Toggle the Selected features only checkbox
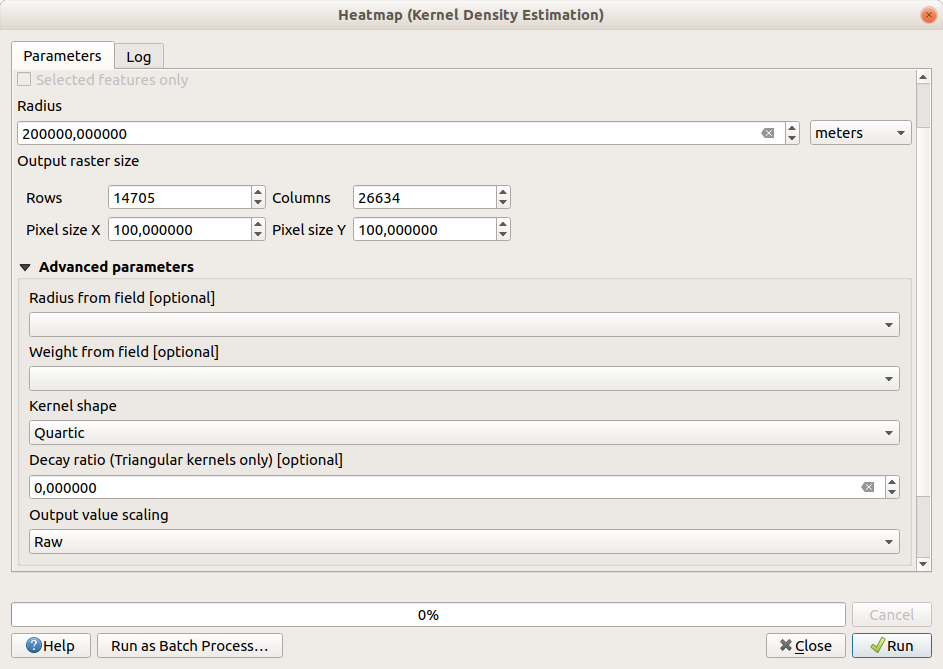The width and height of the screenshot is (943, 669). click(25, 80)
